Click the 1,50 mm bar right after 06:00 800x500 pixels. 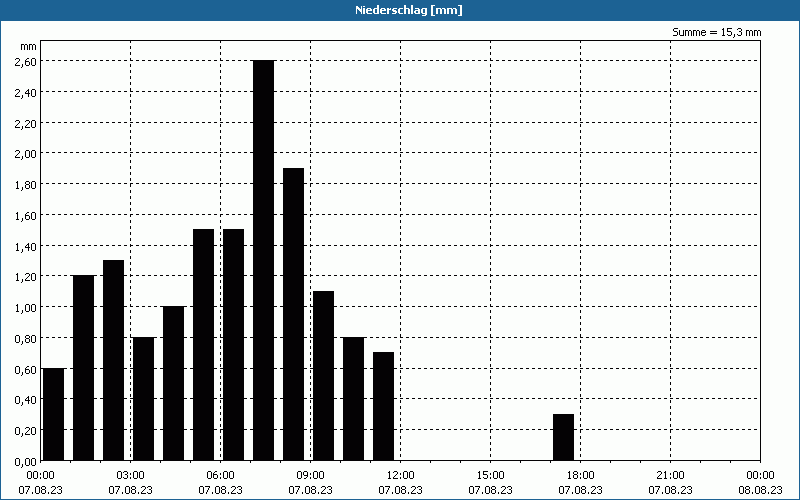tap(233, 345)
